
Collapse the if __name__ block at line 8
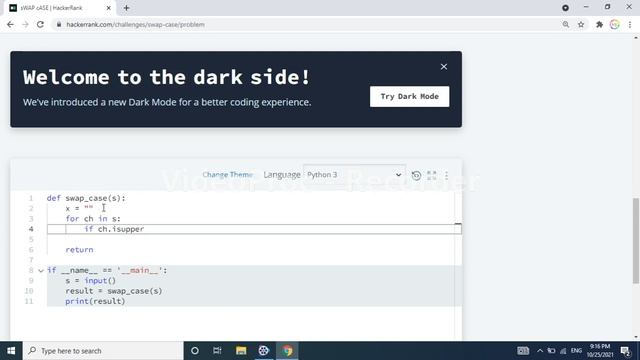pyautogui.click(x=41, y=271)
